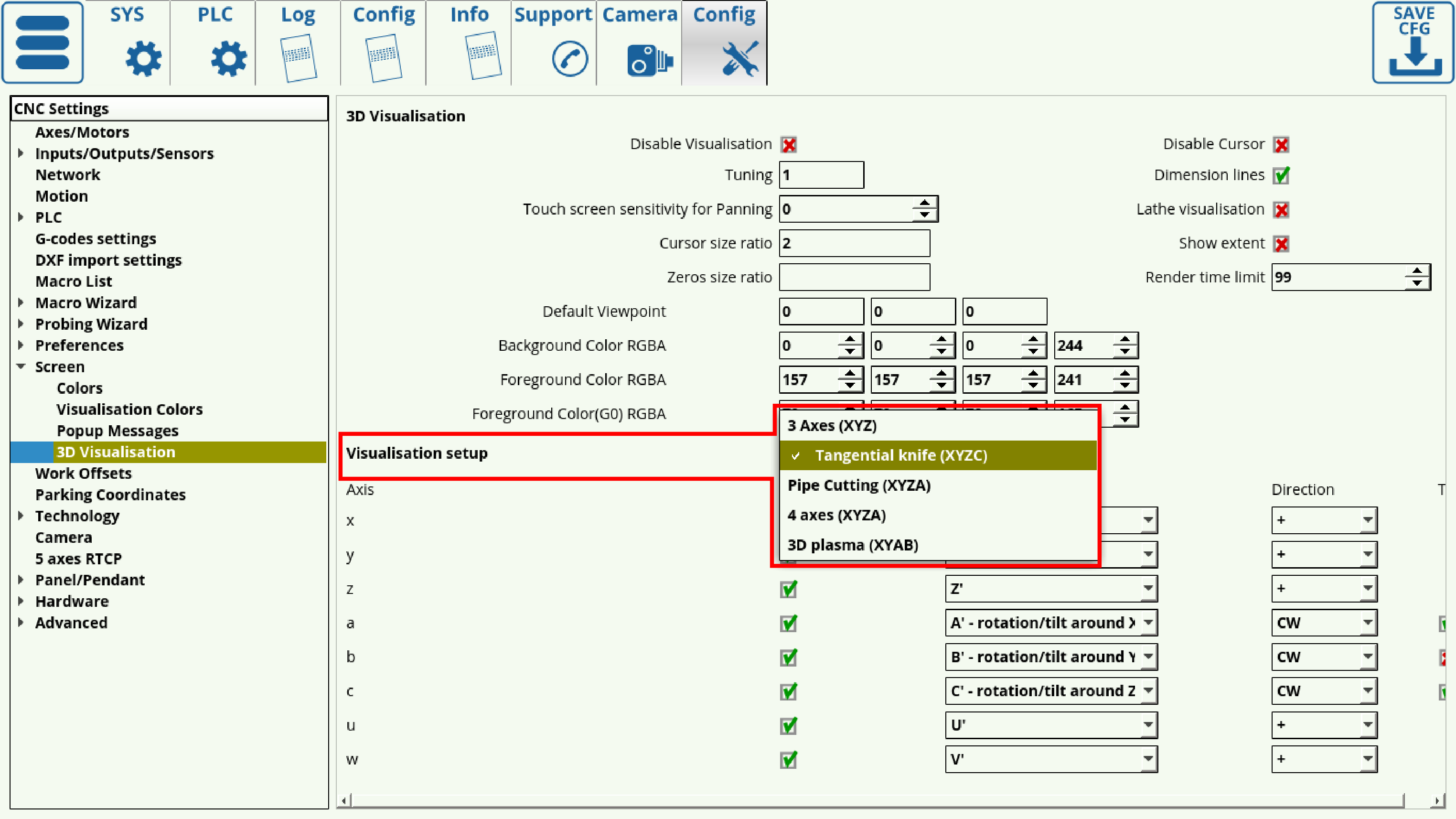Toggle the Dimension lines checkbox
The image size is (1456, 819).
coord(1281,175)
